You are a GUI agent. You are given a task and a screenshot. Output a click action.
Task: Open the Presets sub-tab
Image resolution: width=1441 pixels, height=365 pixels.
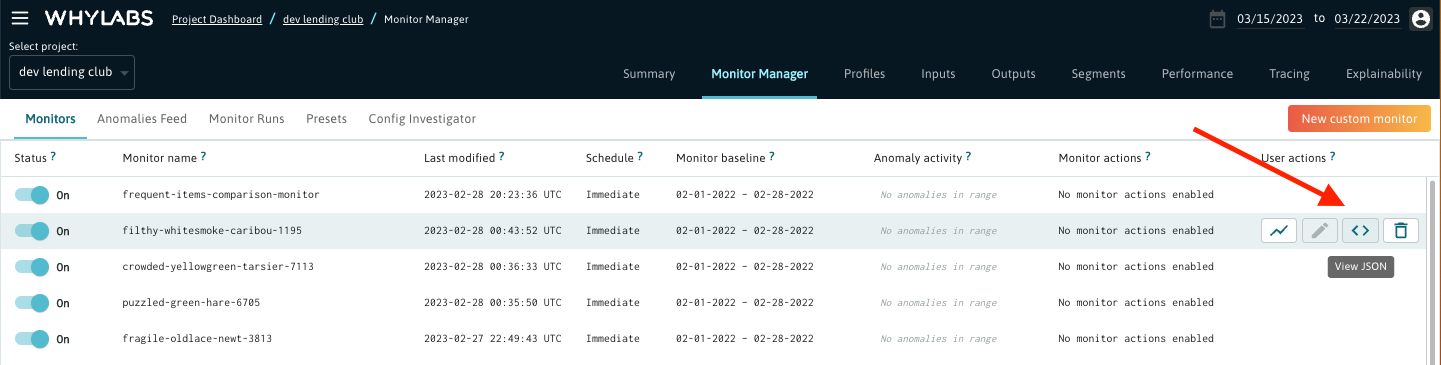[x=326, y=119]
